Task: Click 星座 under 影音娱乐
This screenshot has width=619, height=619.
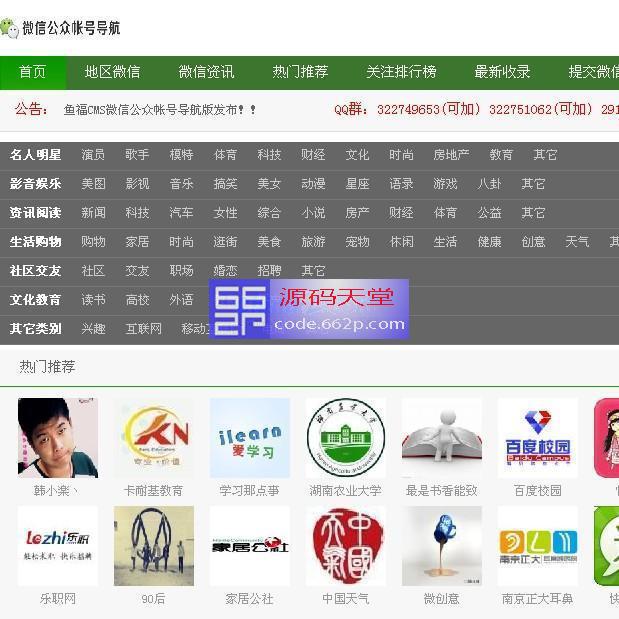Action: [x=358, y=184]
